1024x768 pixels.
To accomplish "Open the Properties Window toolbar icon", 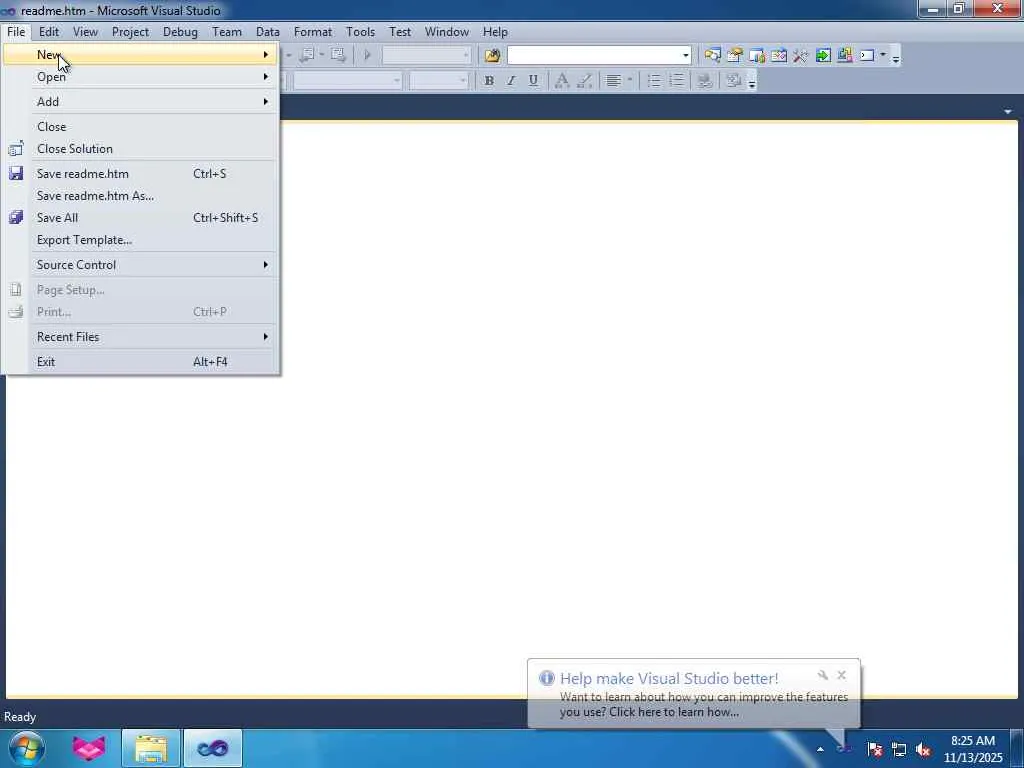I will coord(735,56).
